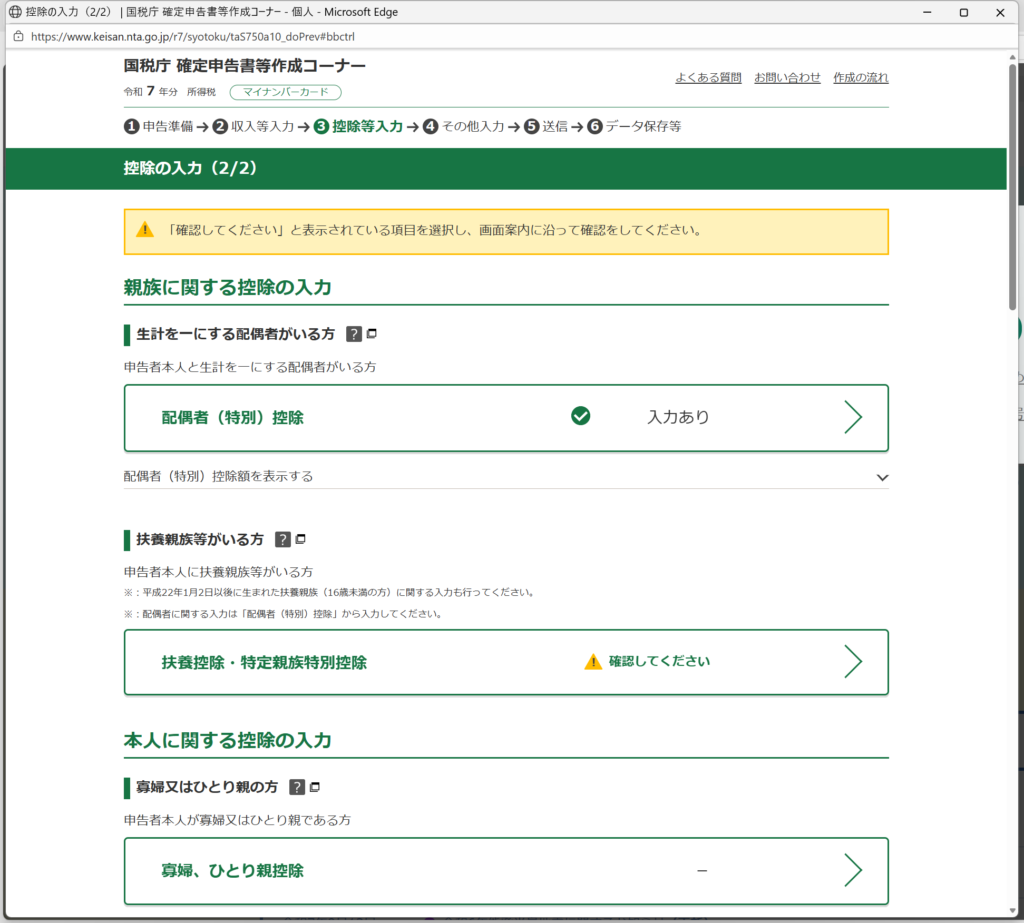Image resolution: width=1024 pixels, height=923 pixels.
Task: Click the chevron arrow on 寡婦、ひとり親控除
Action: click(852, 870)
